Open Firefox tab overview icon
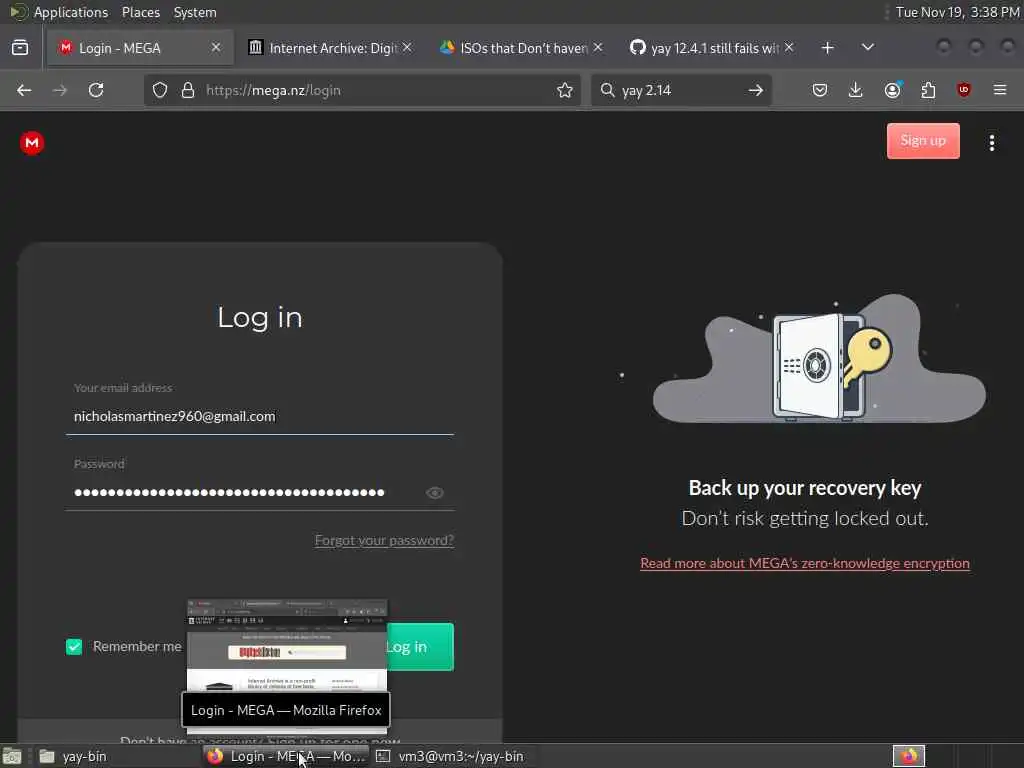Screen dimensions: 1024x768 pyautogui.click(x=20, y=48)
